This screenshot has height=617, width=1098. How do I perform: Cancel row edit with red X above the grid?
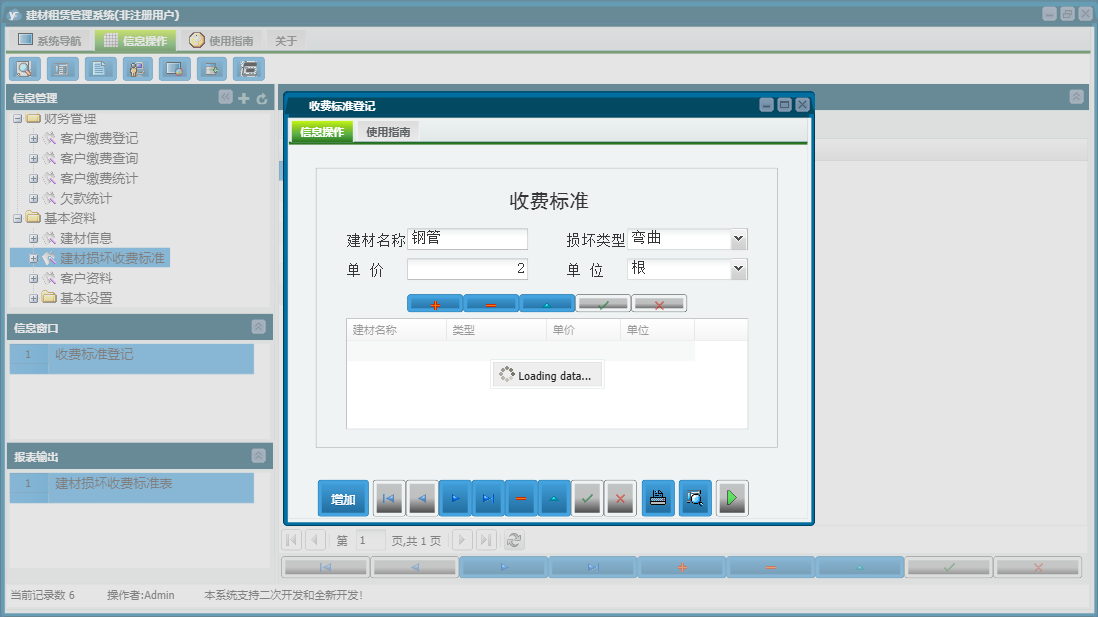pos(659,304)
